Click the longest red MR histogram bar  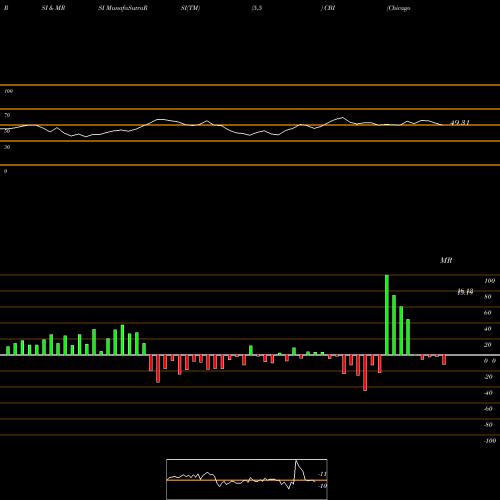tap(365, 373)
